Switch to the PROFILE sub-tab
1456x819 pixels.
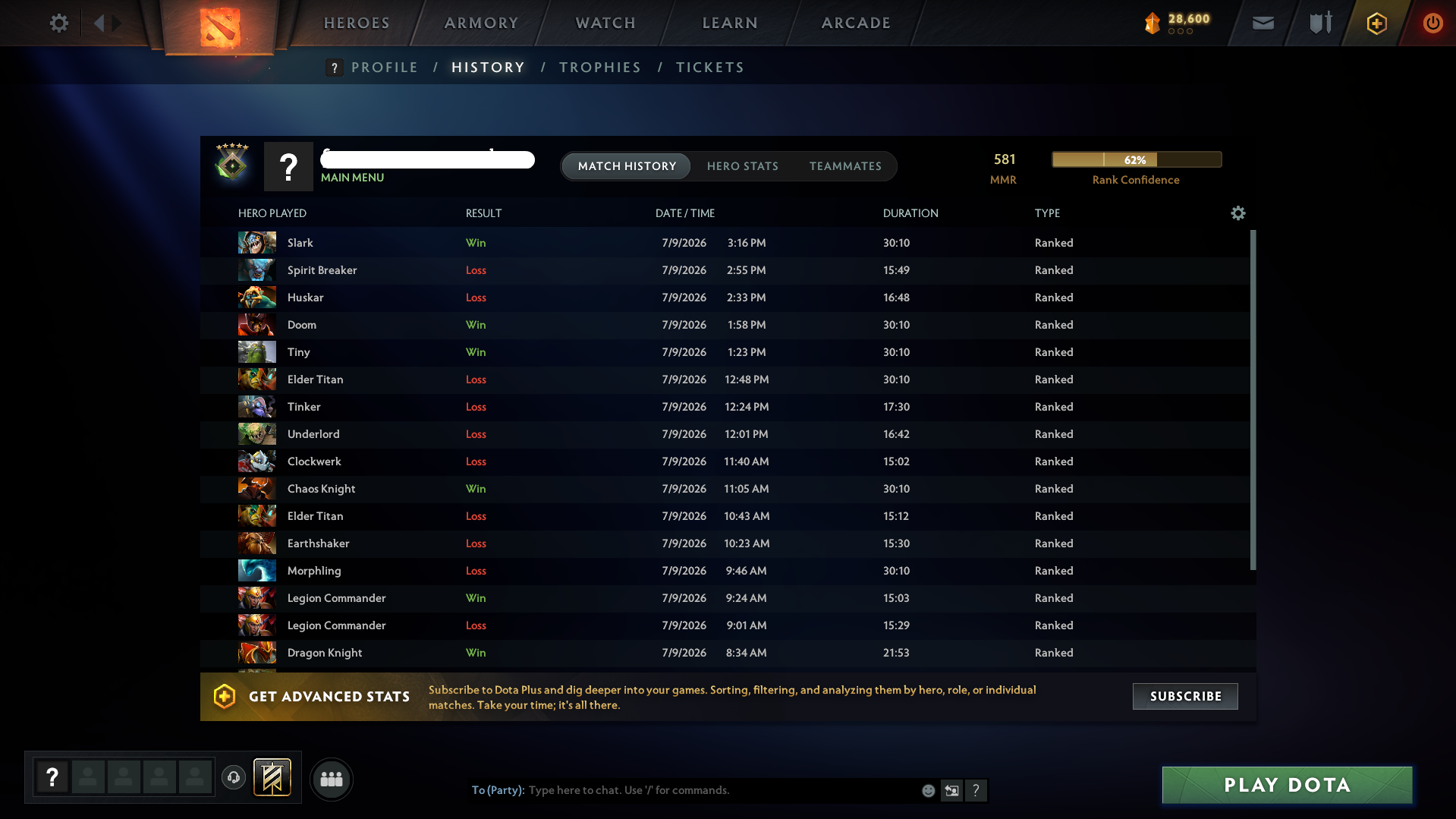385,68
